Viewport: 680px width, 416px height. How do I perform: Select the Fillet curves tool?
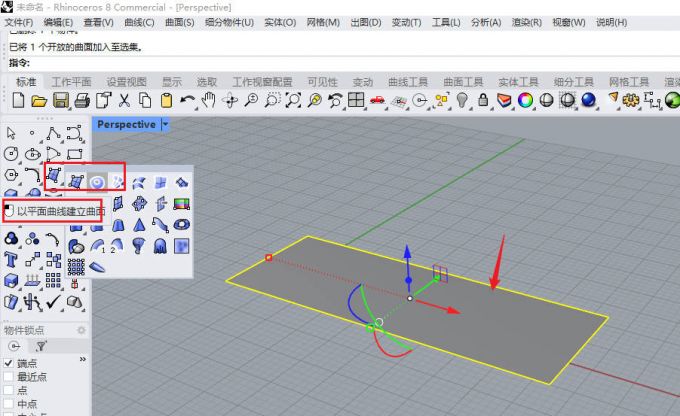coord(33,175)
